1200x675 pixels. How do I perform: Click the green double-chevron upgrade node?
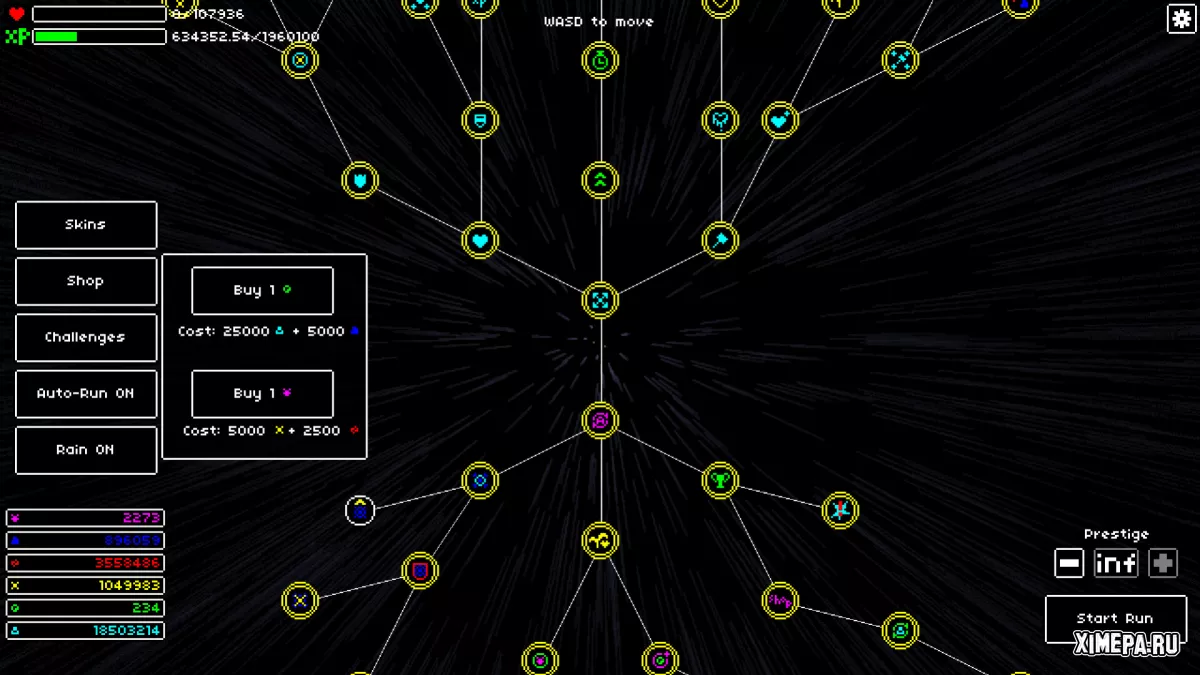click(x=600, y=180)
